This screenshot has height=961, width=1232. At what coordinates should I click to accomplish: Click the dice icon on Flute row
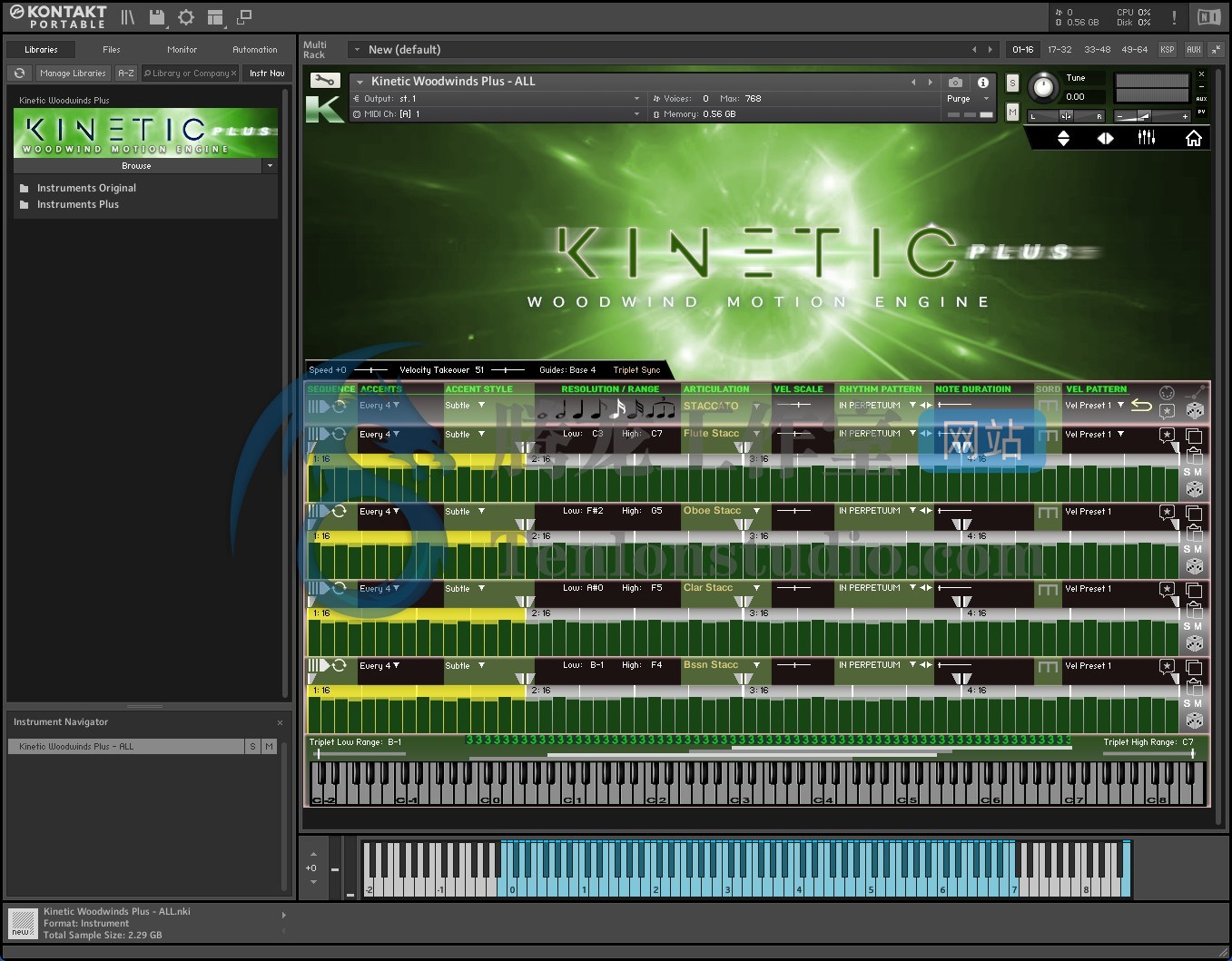click(x=1195, y=489)
